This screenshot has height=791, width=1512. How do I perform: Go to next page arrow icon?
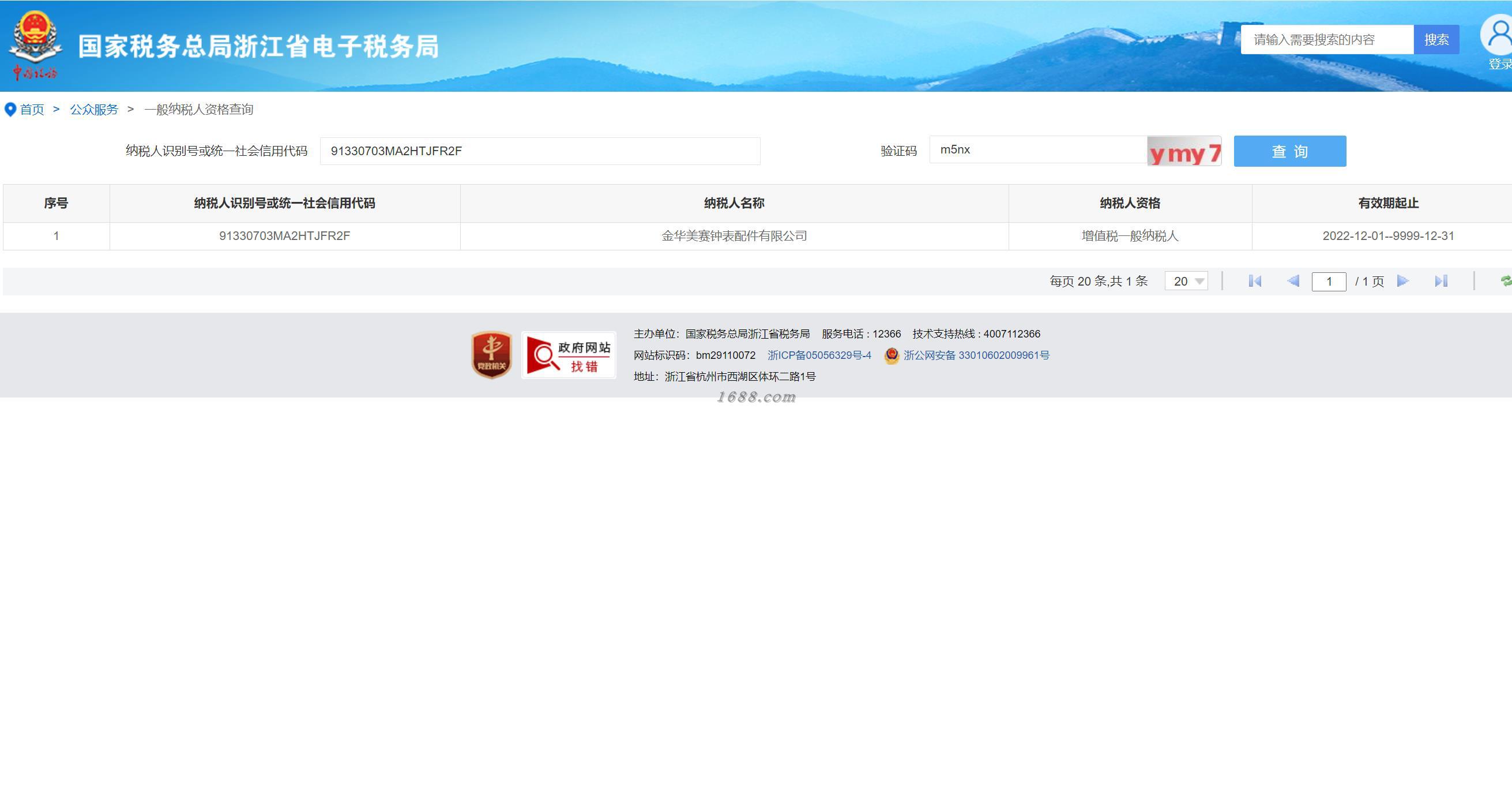pyautogui.click(x=1403, y=282)
